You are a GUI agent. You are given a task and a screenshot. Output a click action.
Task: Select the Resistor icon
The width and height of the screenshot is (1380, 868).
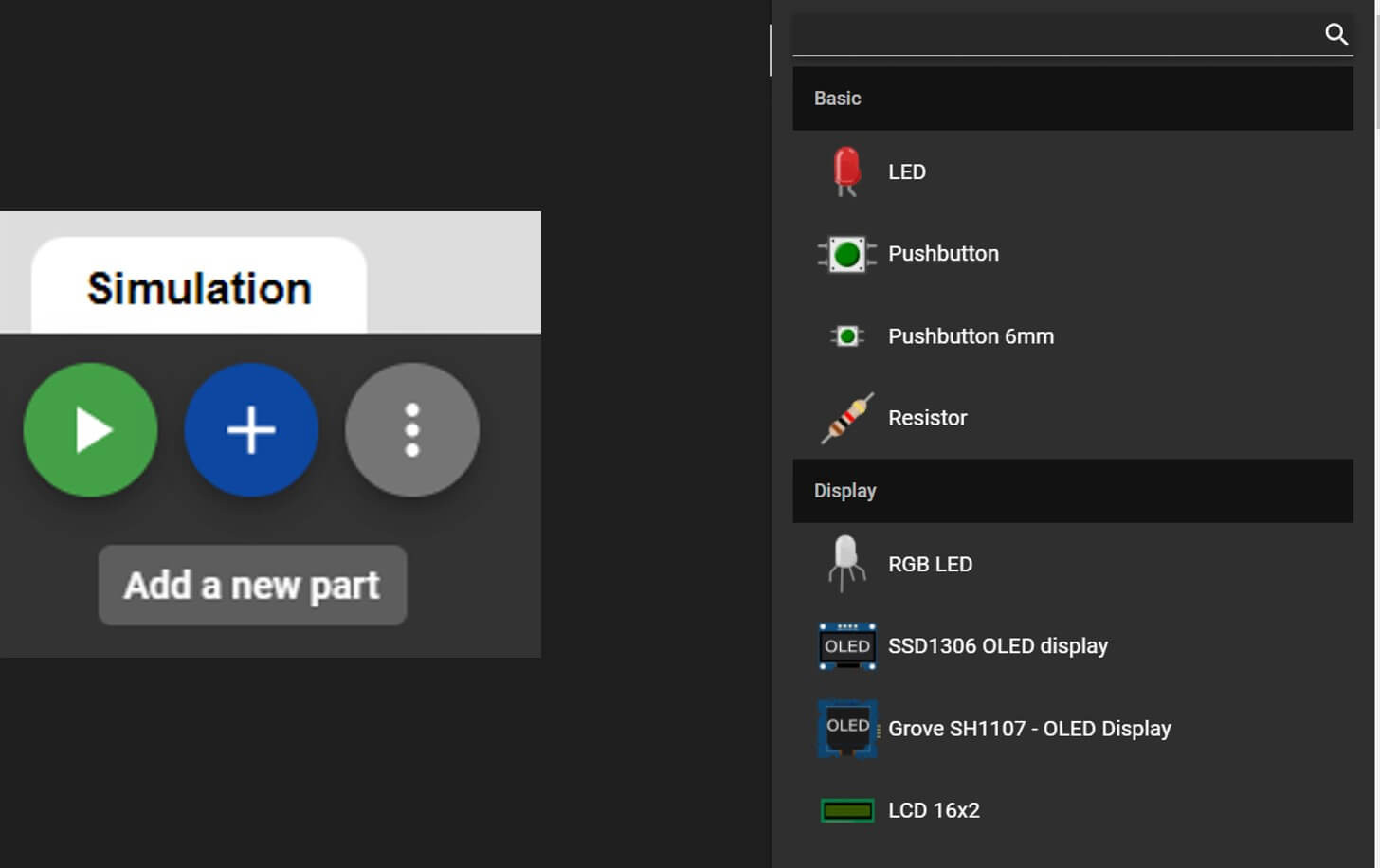pos(846,418)
